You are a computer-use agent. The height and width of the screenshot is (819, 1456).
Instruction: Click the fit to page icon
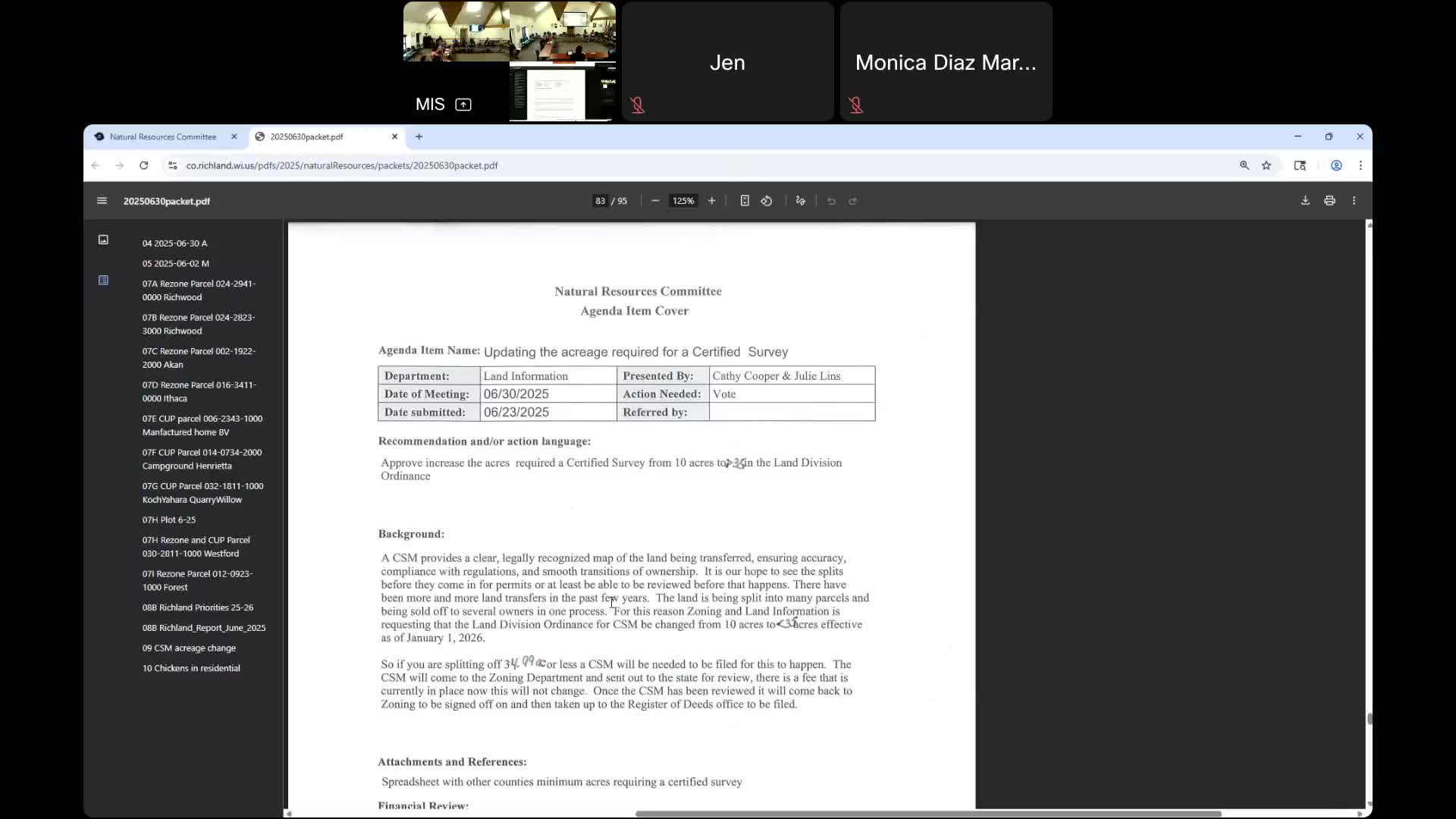tap(745, 201)
